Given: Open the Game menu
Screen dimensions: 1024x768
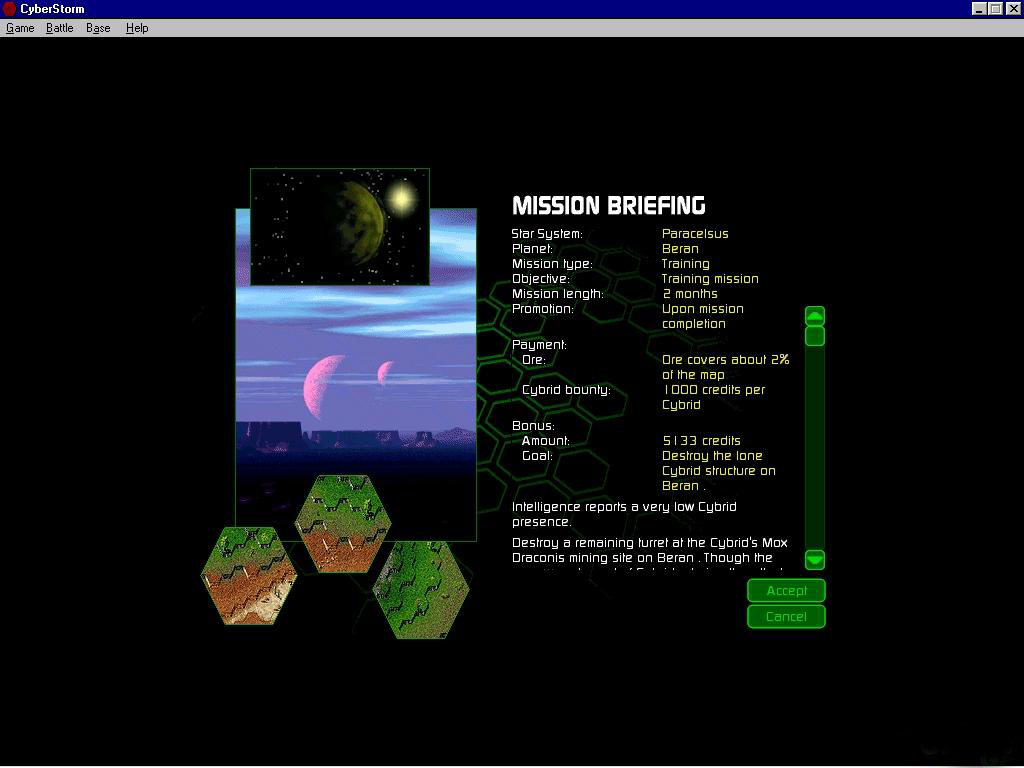Looking at the screenshot, I should click(x=20, y=28).
